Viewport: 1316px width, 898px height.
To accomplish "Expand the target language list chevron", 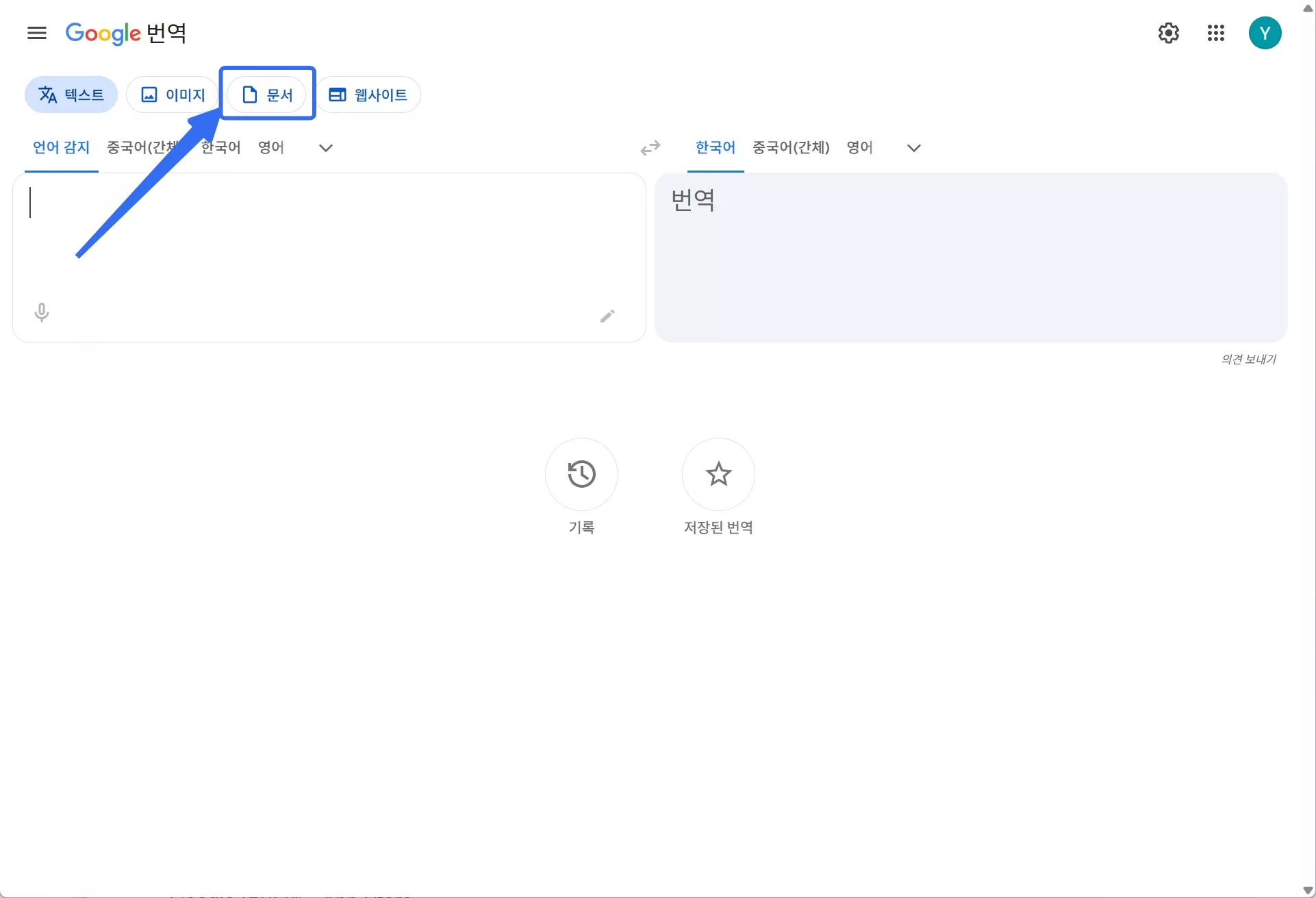I will 914,148.
